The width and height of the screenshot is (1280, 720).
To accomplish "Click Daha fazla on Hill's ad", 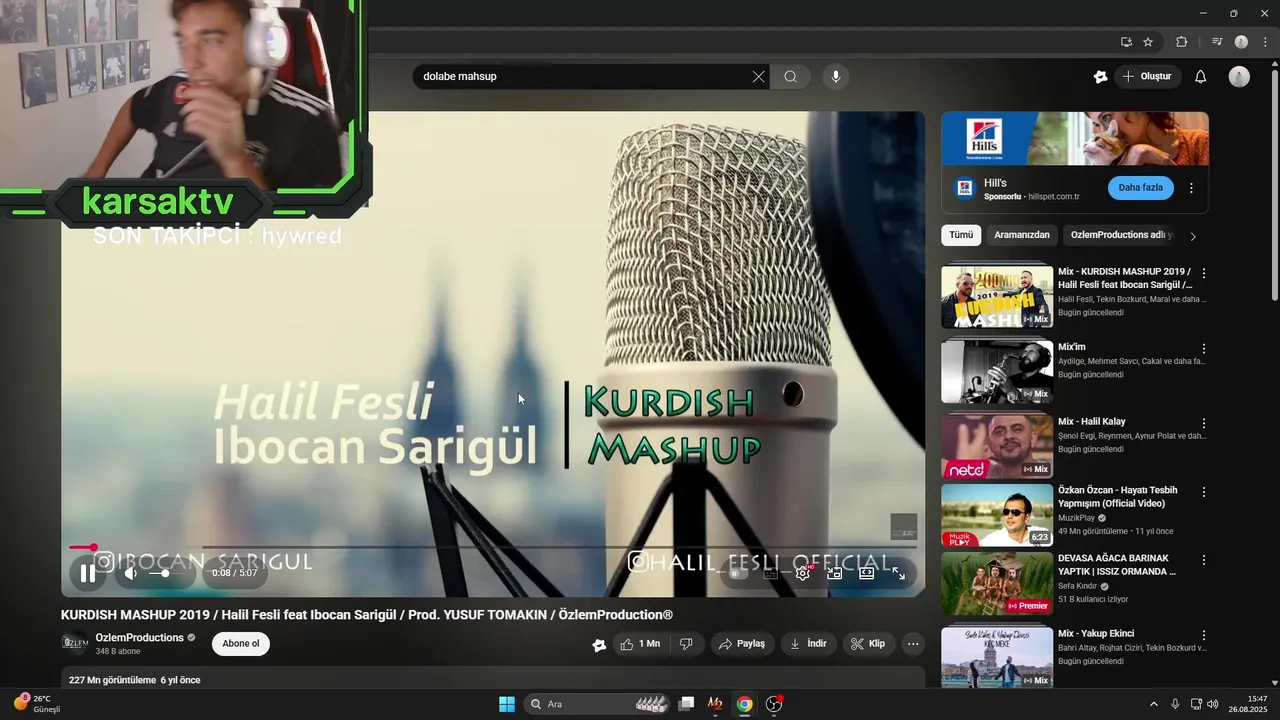I will point(1141,188).
